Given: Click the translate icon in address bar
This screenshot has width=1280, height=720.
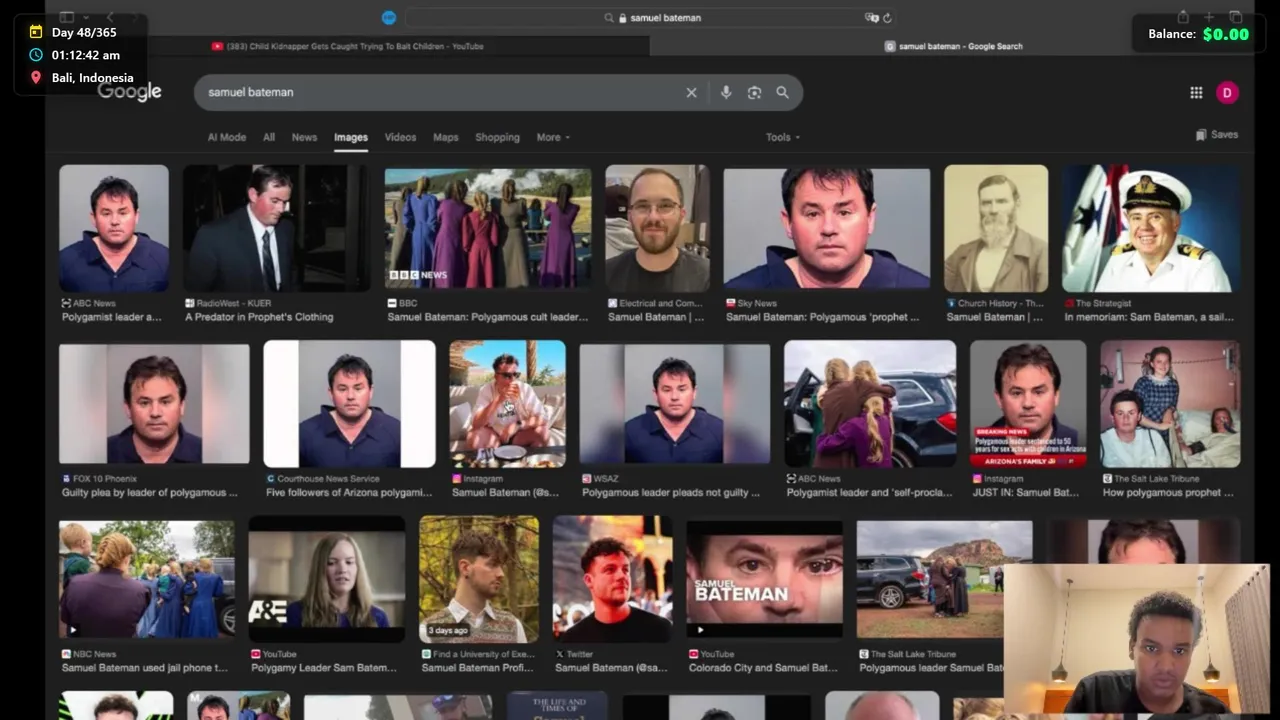Looking at the screenshot, I should pos(871,17).
